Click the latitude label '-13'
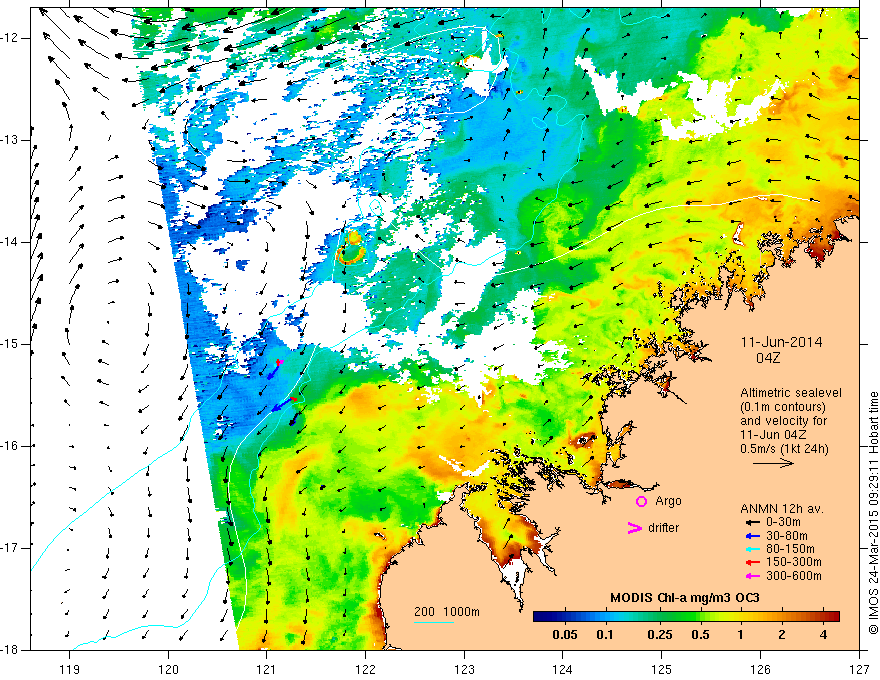Viewport: 880px width, 680px height. click(11, 140)
